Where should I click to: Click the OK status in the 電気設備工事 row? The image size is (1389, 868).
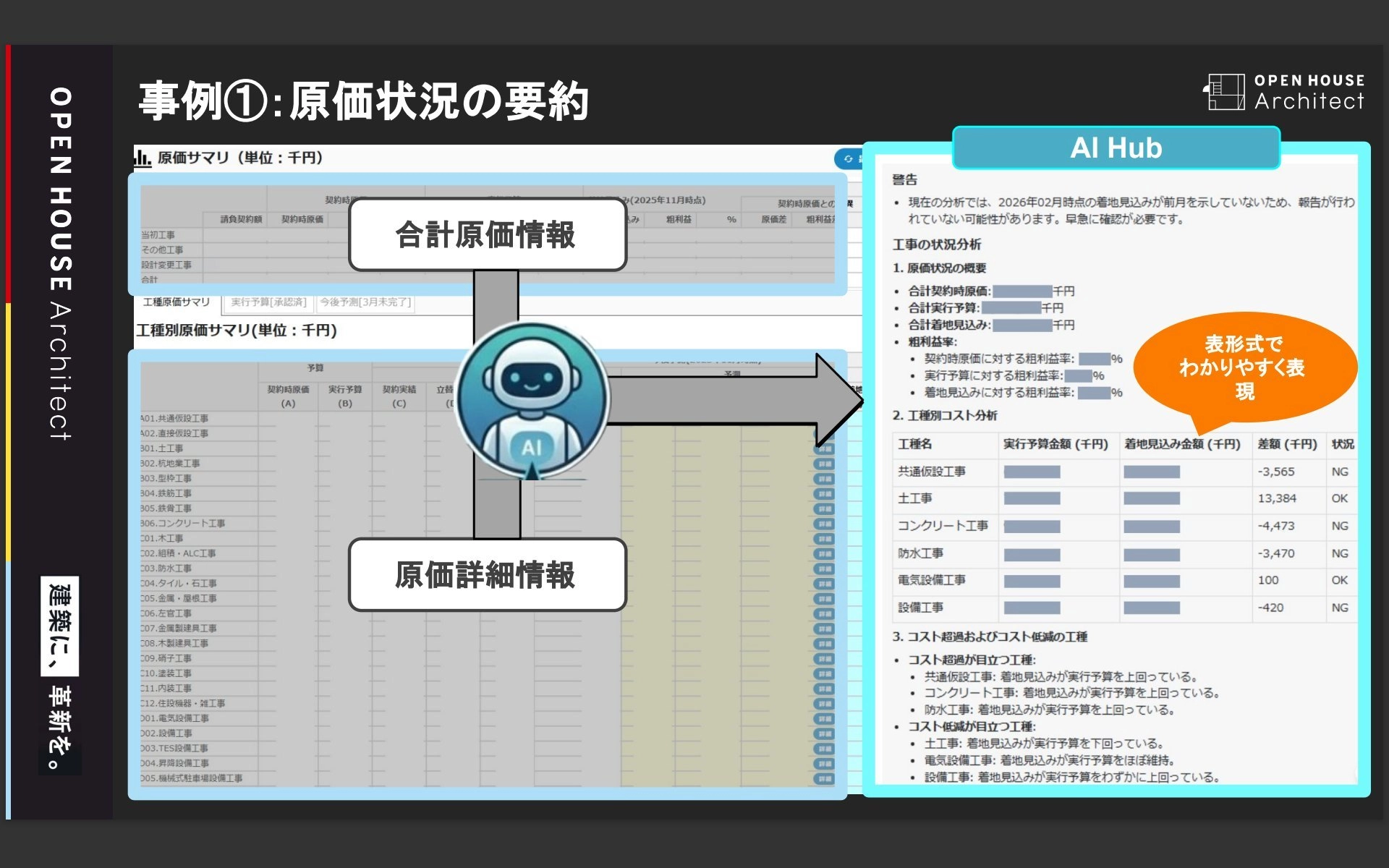(1340, 580)
